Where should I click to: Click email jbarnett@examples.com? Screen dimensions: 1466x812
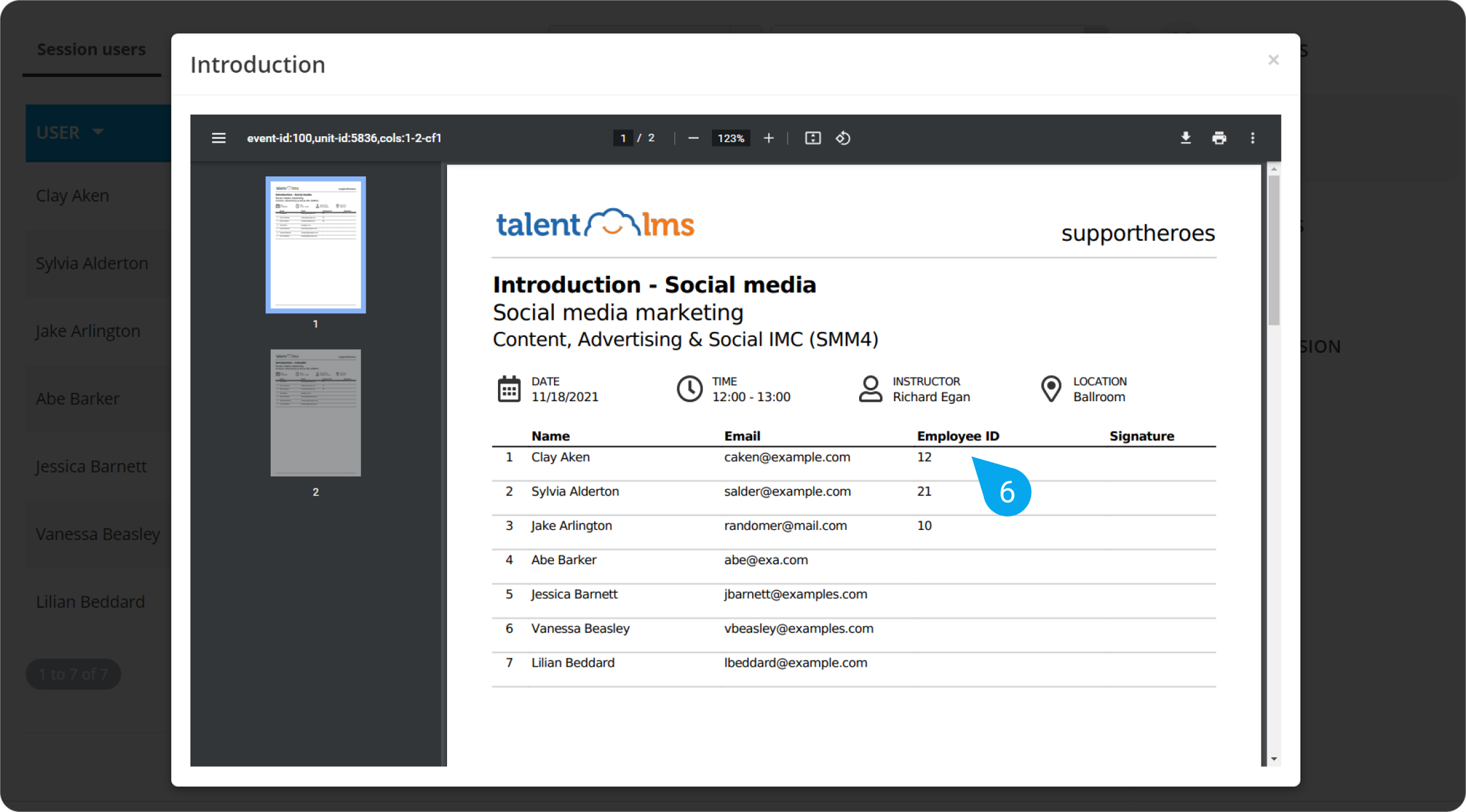795,594
